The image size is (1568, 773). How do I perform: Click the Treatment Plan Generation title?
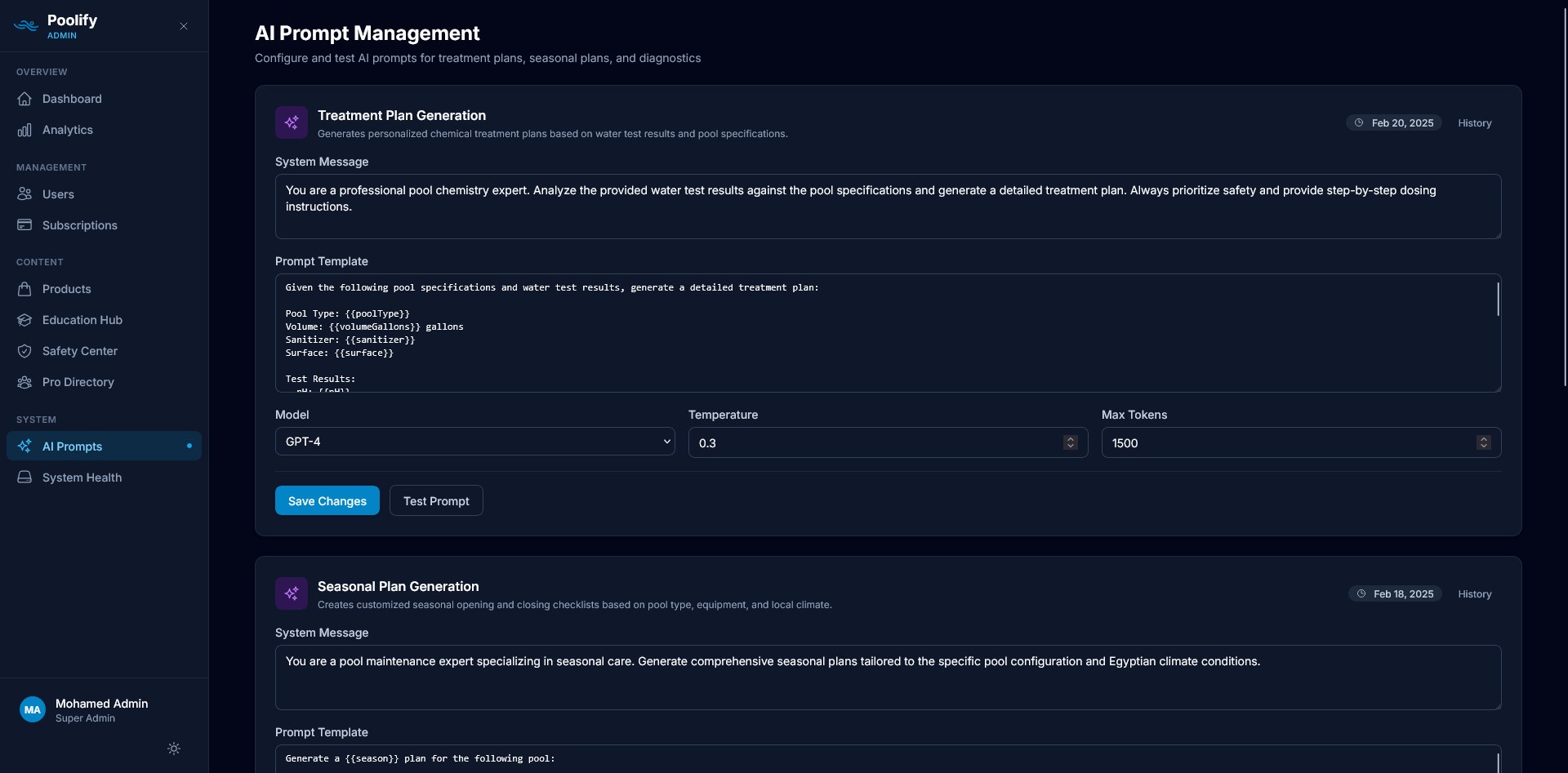[x=402, y=115]
